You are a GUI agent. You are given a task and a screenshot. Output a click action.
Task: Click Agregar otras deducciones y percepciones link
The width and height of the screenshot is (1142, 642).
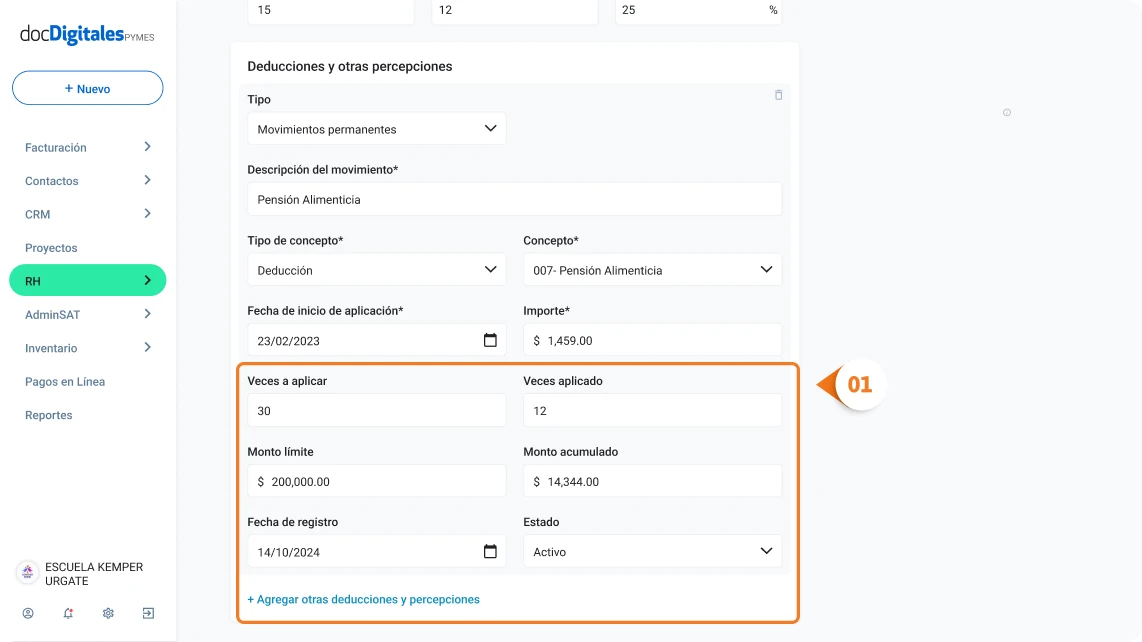click(363, 599)
